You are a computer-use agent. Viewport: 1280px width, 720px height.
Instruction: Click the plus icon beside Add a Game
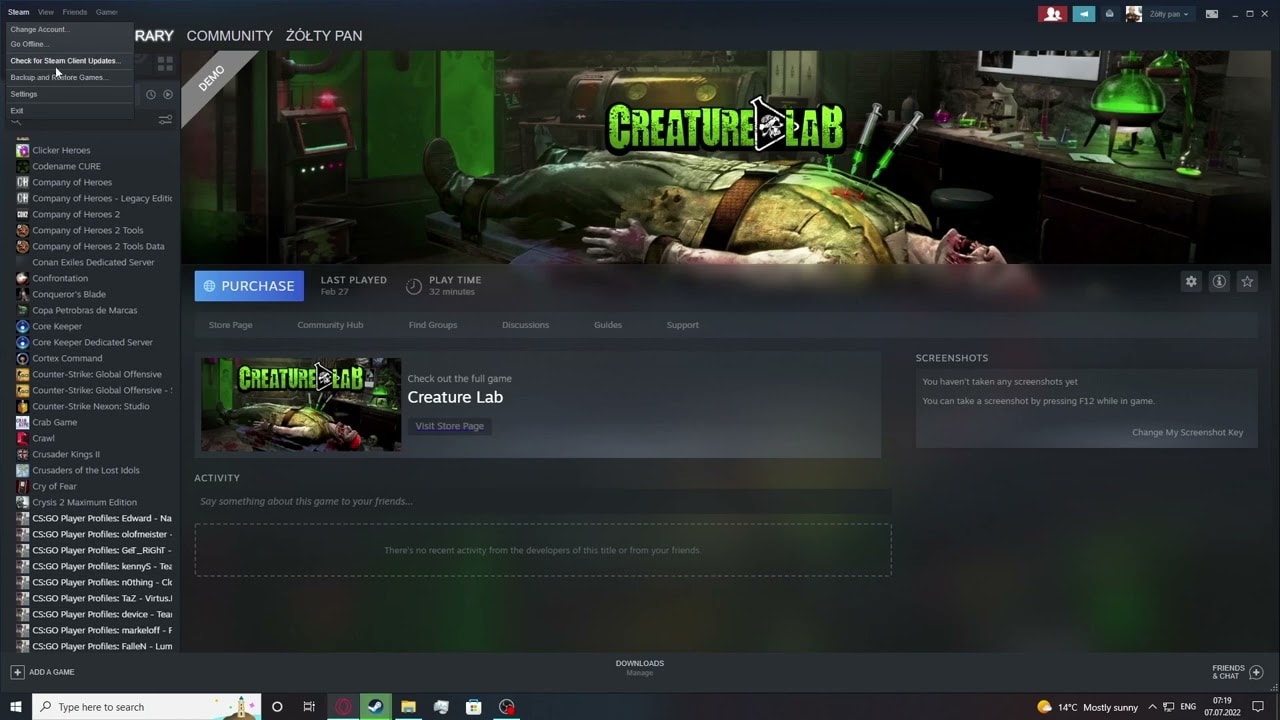point(17,672)
